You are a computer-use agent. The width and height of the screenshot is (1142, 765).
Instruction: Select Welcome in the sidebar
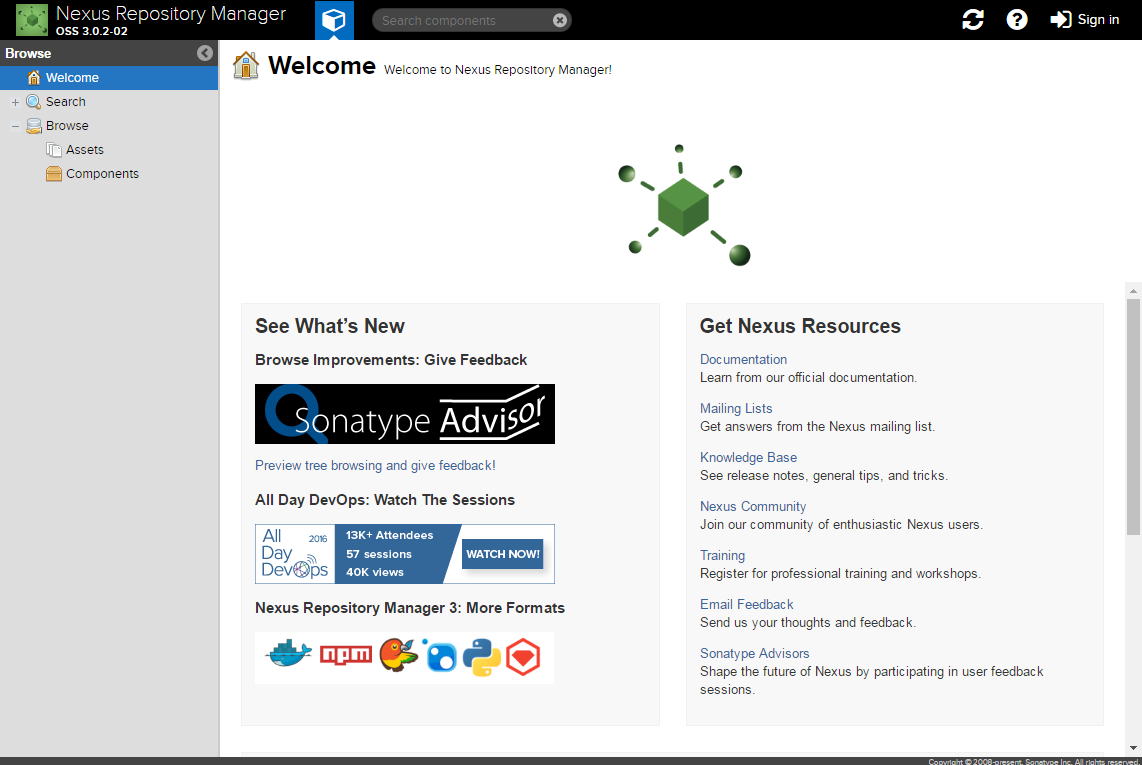point(109,78)
